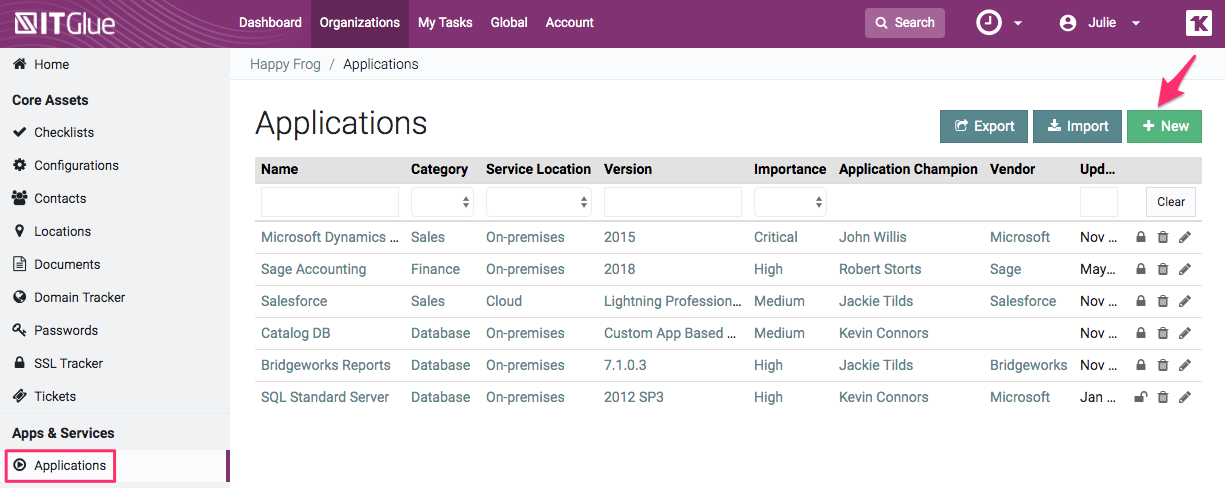
Task: Click the Name filter text field
Action: pos(330,202)
